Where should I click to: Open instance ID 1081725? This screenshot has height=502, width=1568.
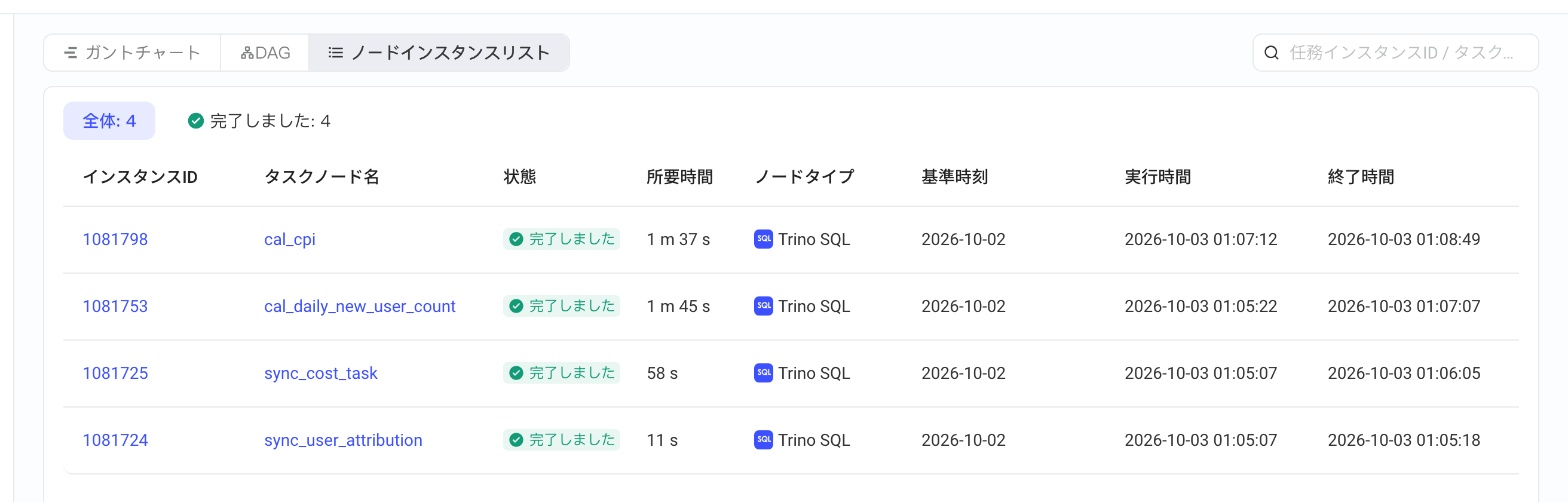click(115, 373)
